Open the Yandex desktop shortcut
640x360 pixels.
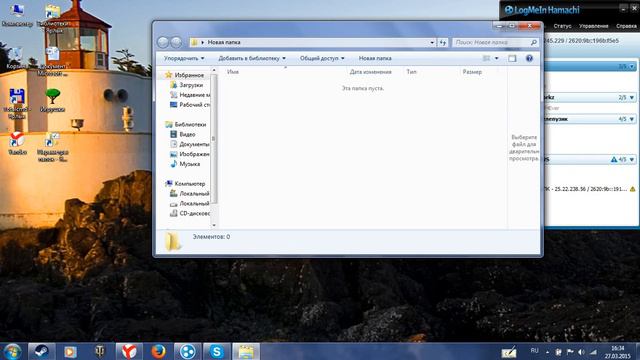(x=17, y=143)
